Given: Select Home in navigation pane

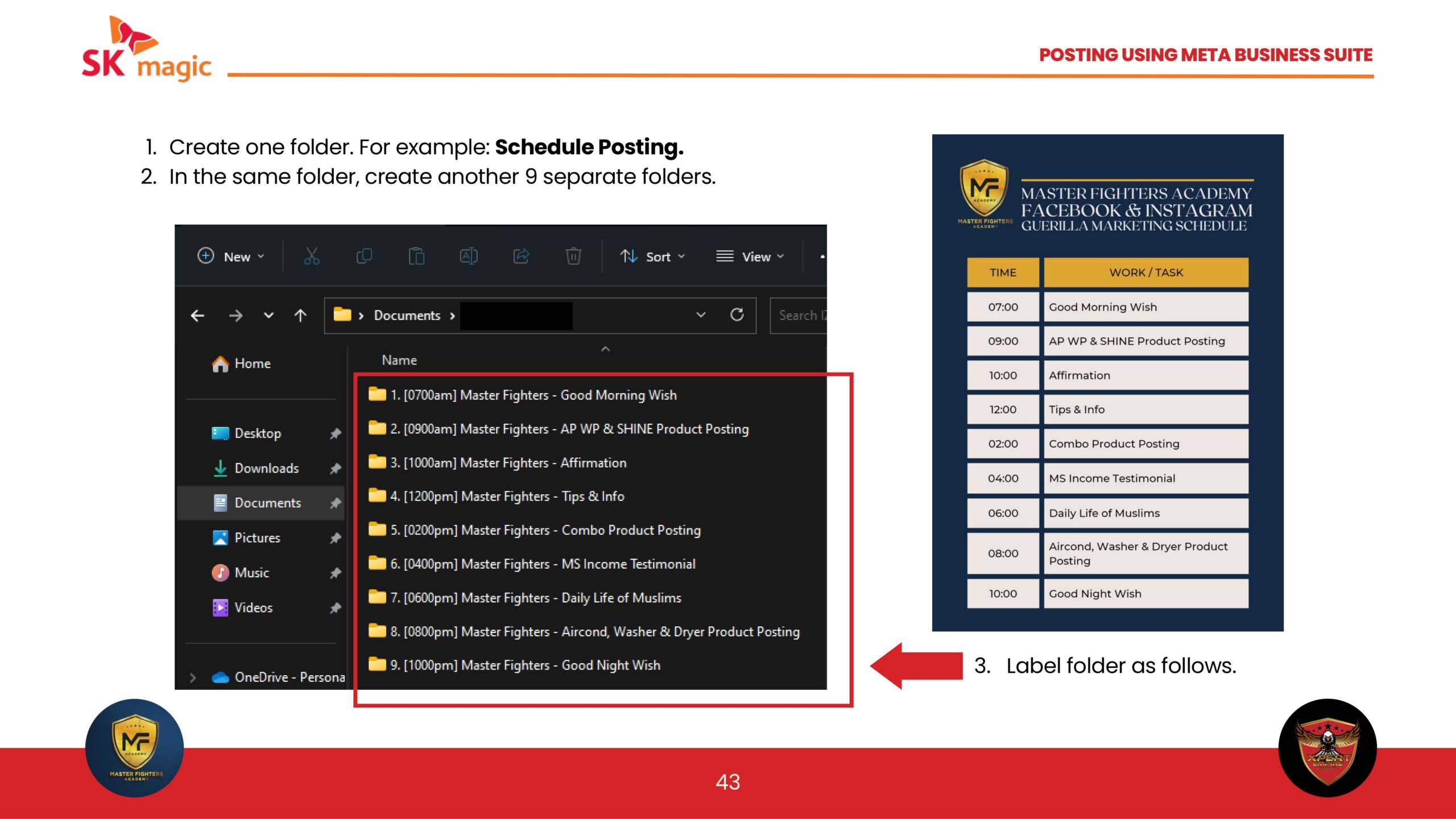Looking at the screenshot, I should coord(252,363).
